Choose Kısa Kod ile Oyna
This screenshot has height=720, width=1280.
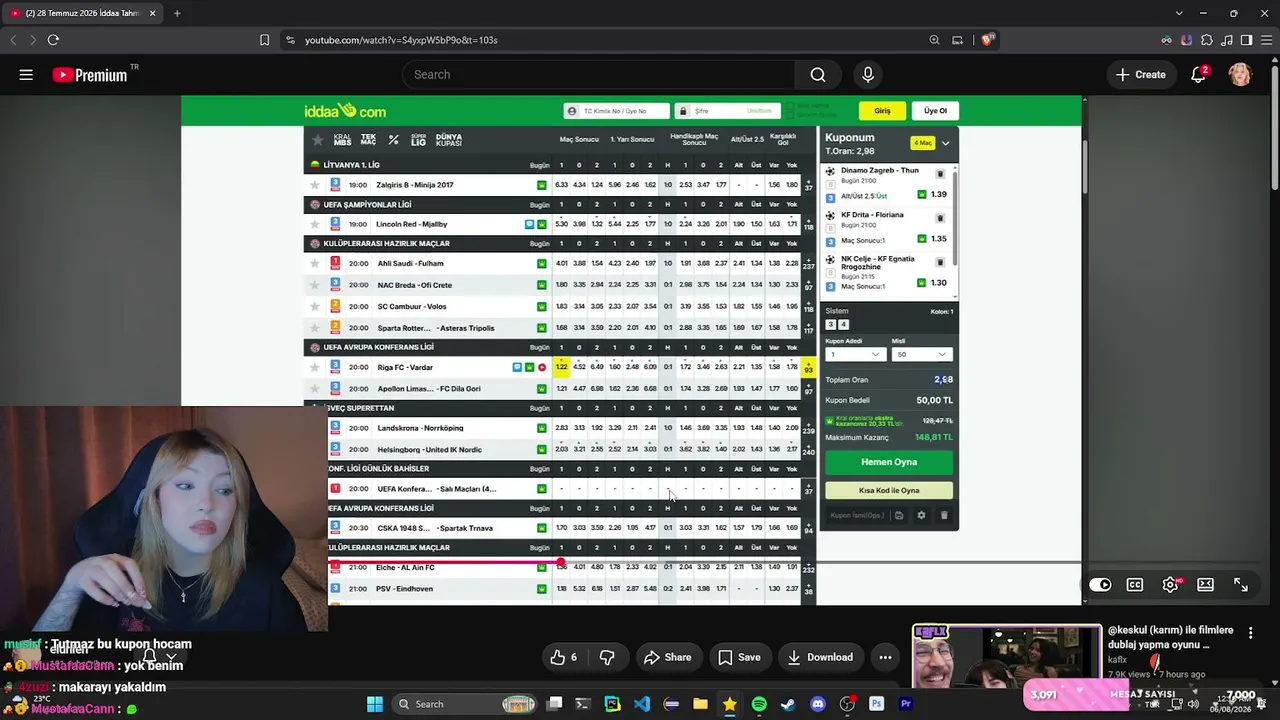[889, 490]
